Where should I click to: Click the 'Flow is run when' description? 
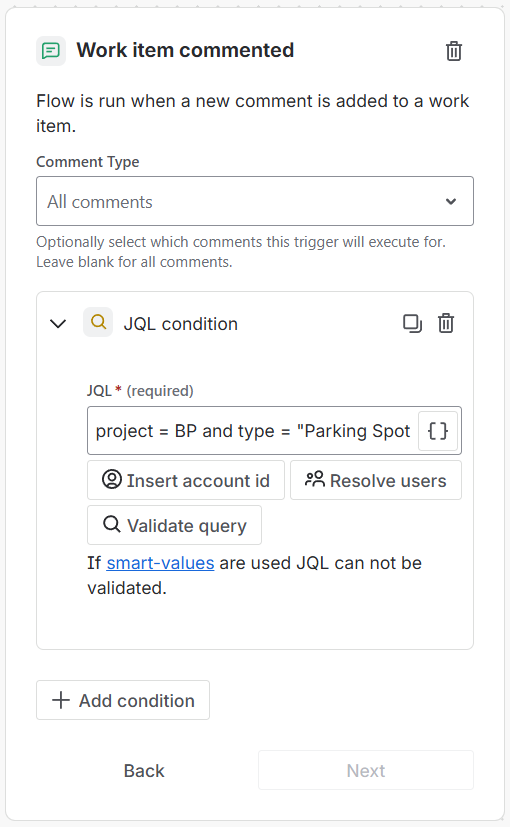pyautogui.click(x=253, y=113)
